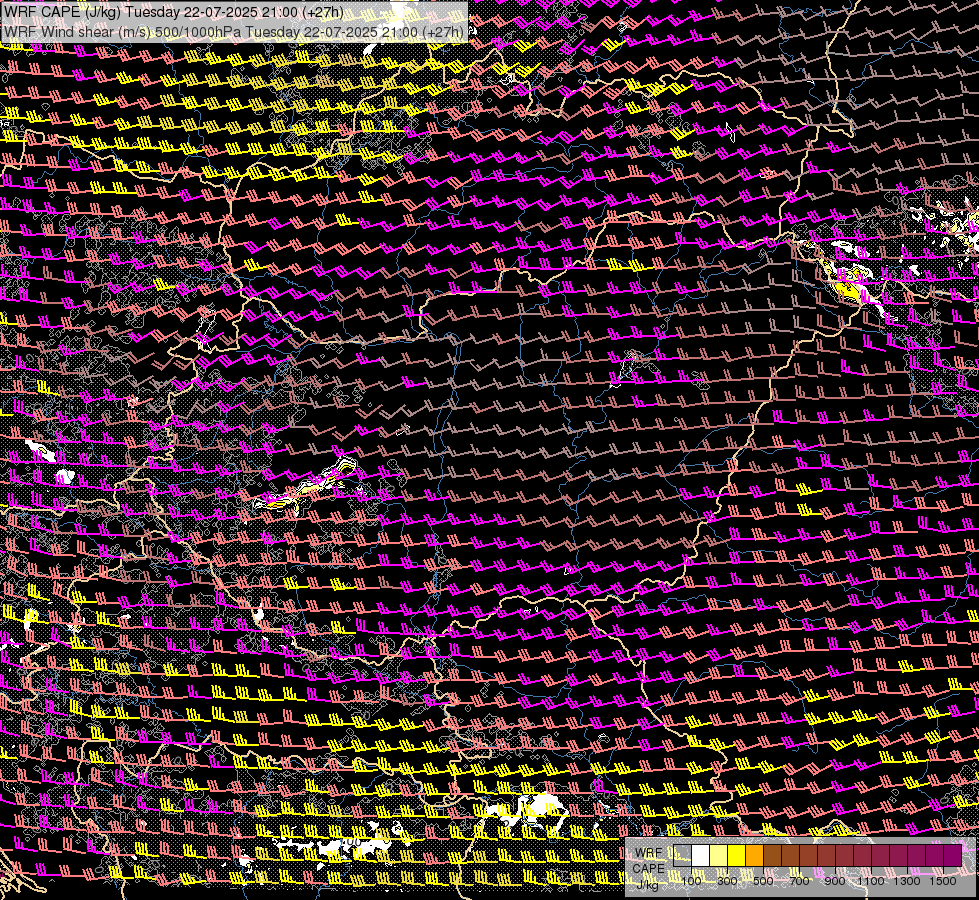Click the 'WRF Wind shear (m/s) 500/1000hPa' title line
The height and width of the screenshot is (900, 979).
click(234, 32)
